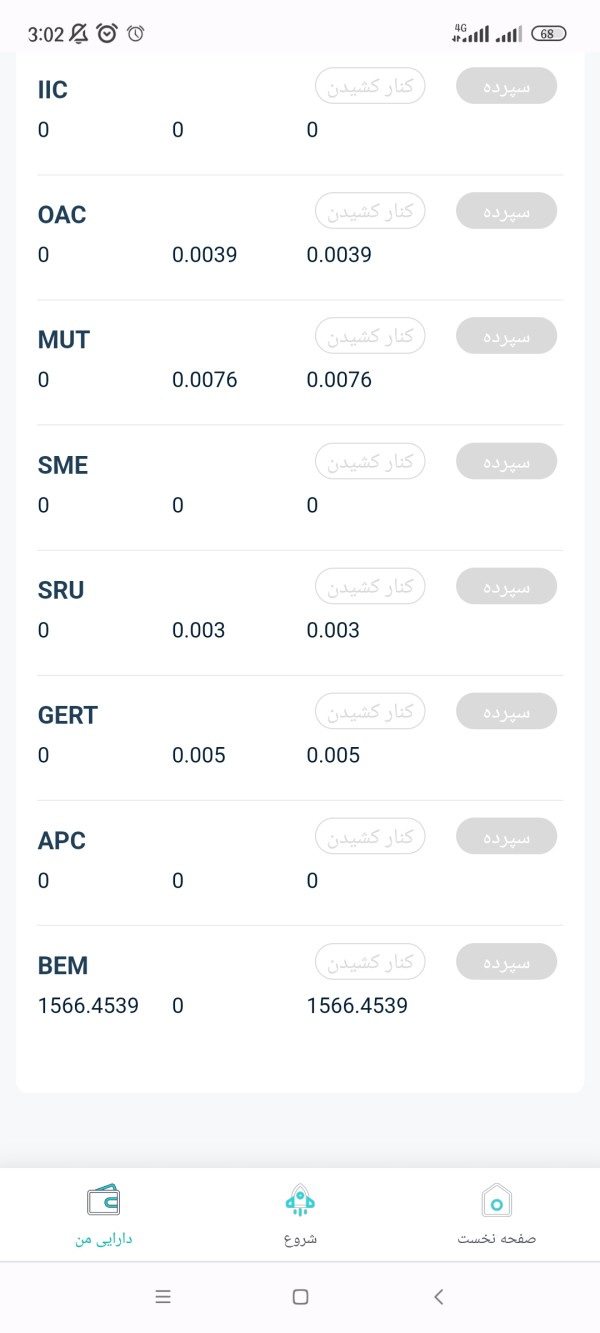Select the GERT asset name

pos(68,715)
